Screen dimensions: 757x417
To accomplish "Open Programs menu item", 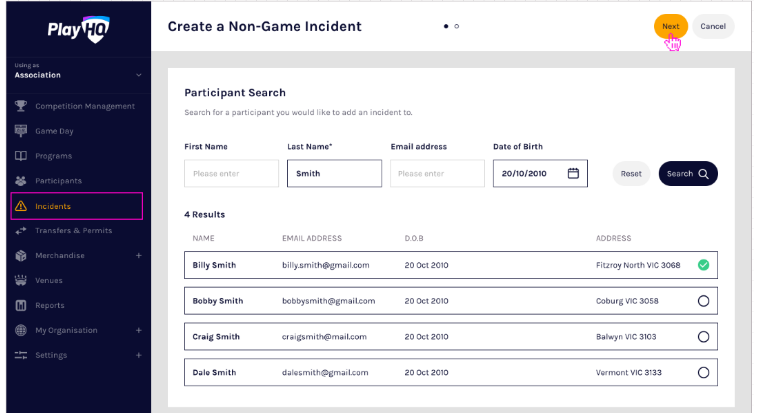I will point(54,156).
